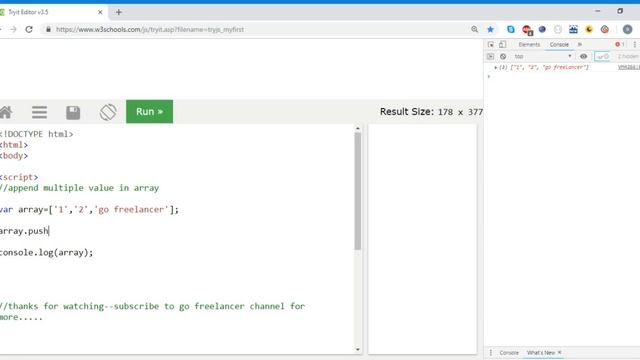The image size is (640, 360).
Task: Click the console prompt caret
Action: 489,76
